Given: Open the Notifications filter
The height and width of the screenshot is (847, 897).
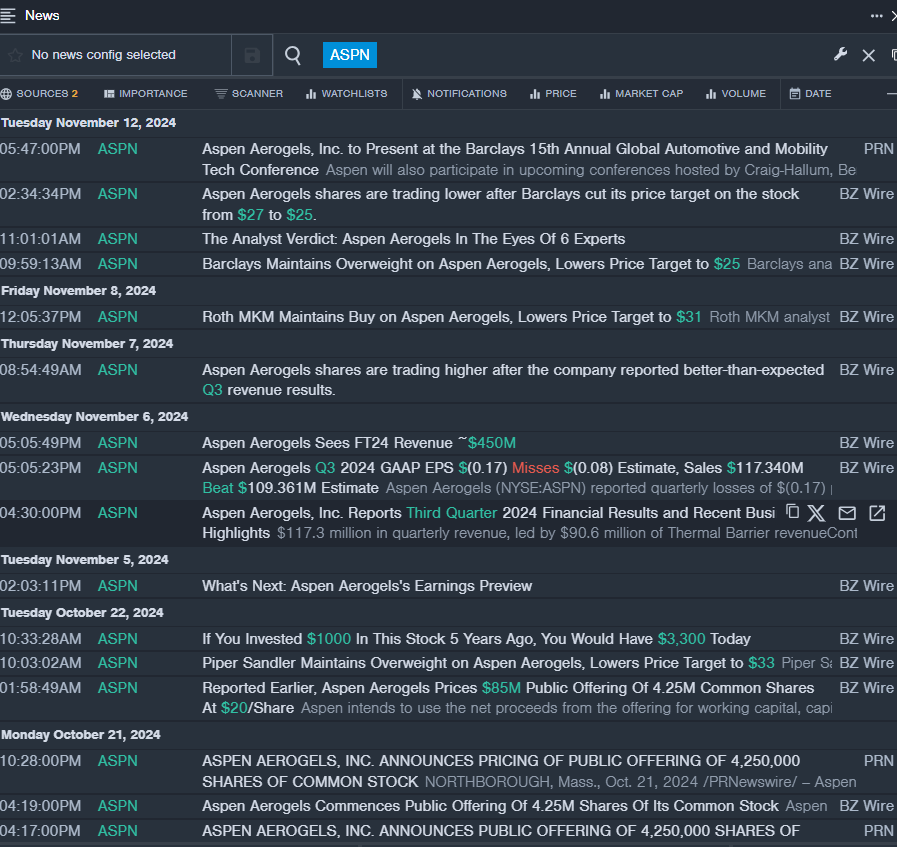Looking at the screenshot, I should click(x=459, y=93).
